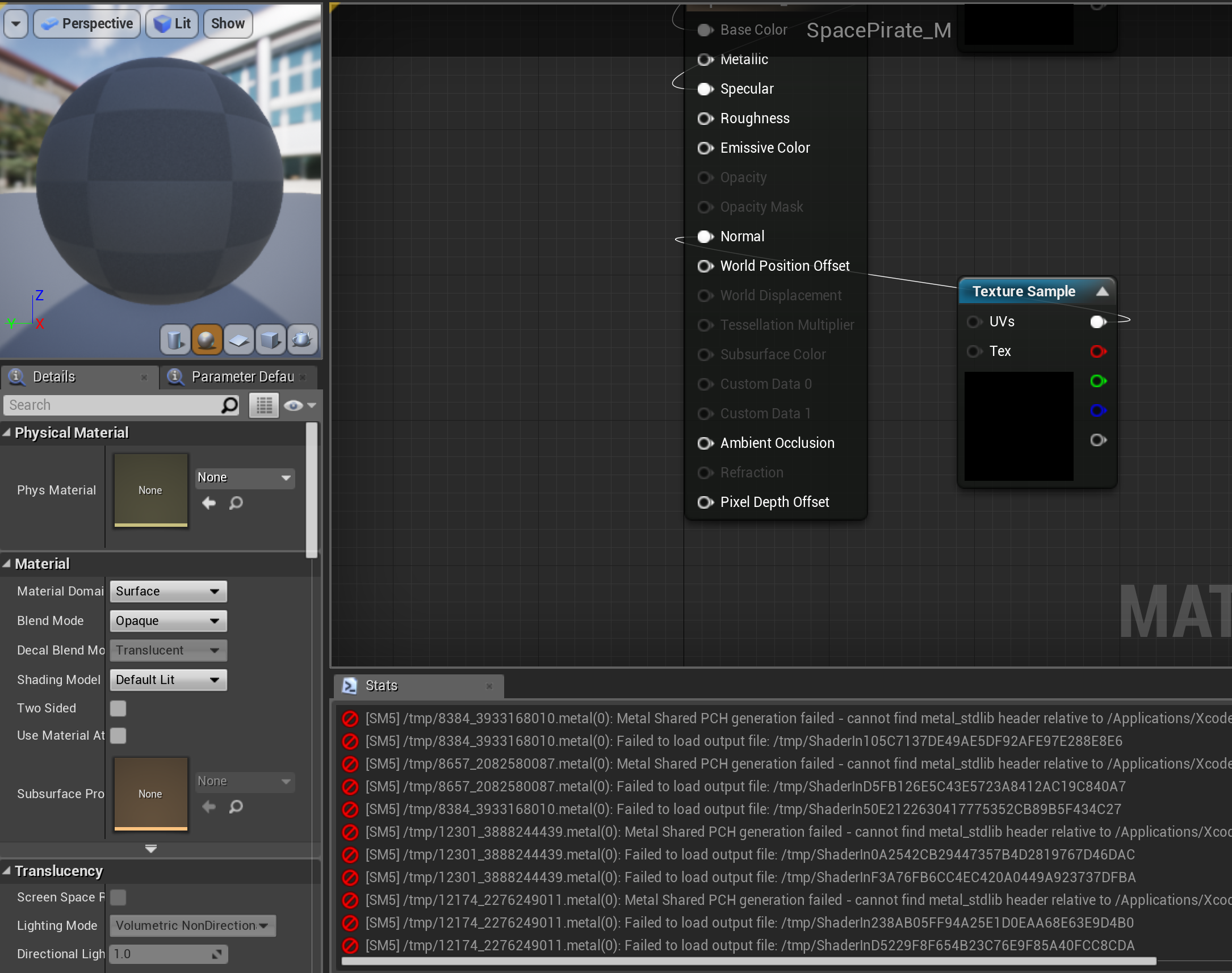Select the Stats tab

[x=380, y=686]
